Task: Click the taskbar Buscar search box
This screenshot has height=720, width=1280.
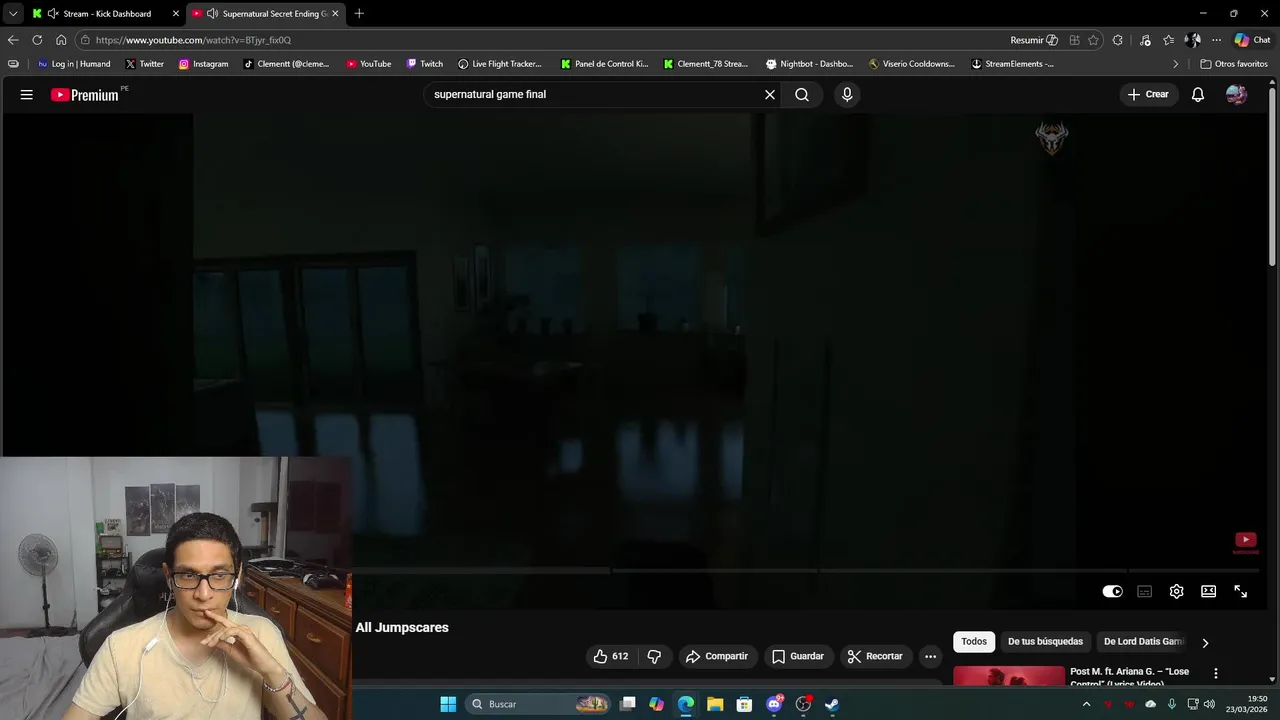Action: pyautogui.click(x=538, y=704)
